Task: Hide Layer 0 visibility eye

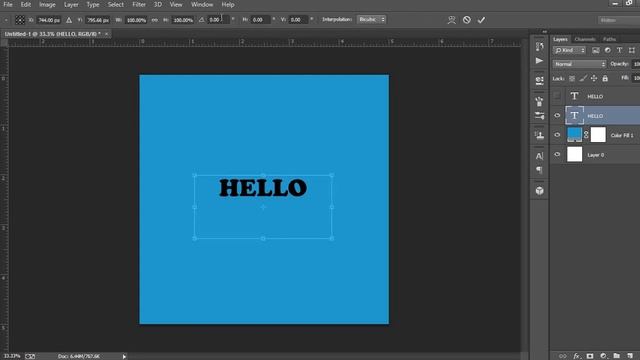Action: tap(557, 154)
